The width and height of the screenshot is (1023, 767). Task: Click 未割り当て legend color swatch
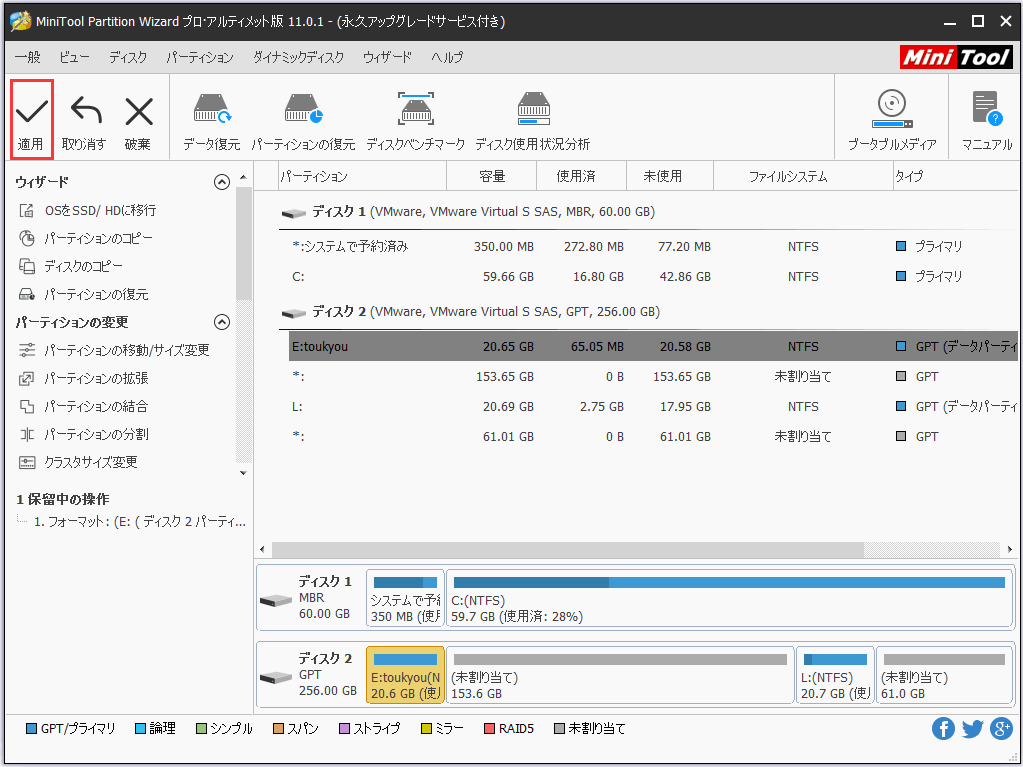pyautogui.click(x=559, y=729)
